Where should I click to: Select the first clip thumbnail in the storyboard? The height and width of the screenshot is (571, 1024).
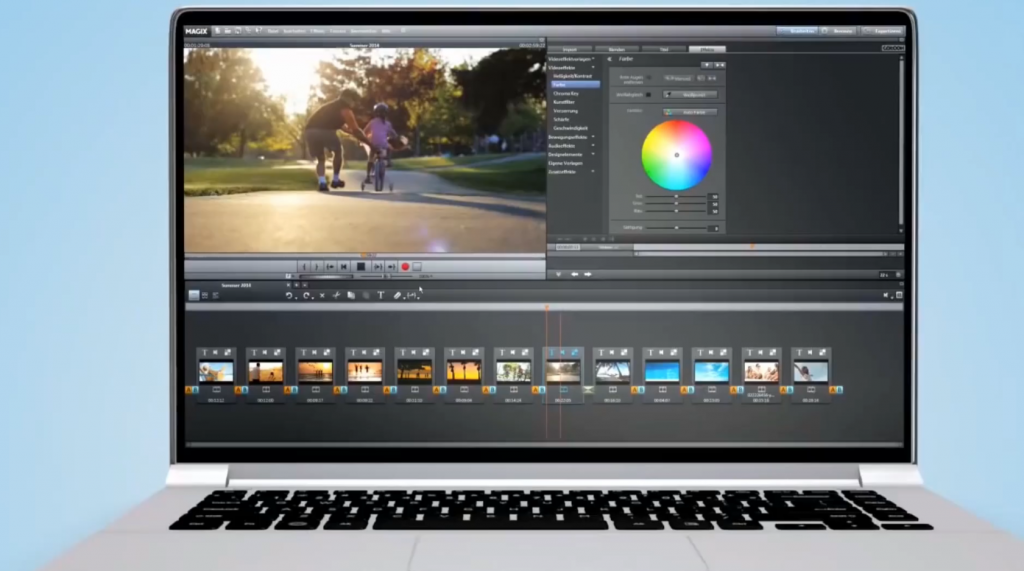click(x=215, y=371)
